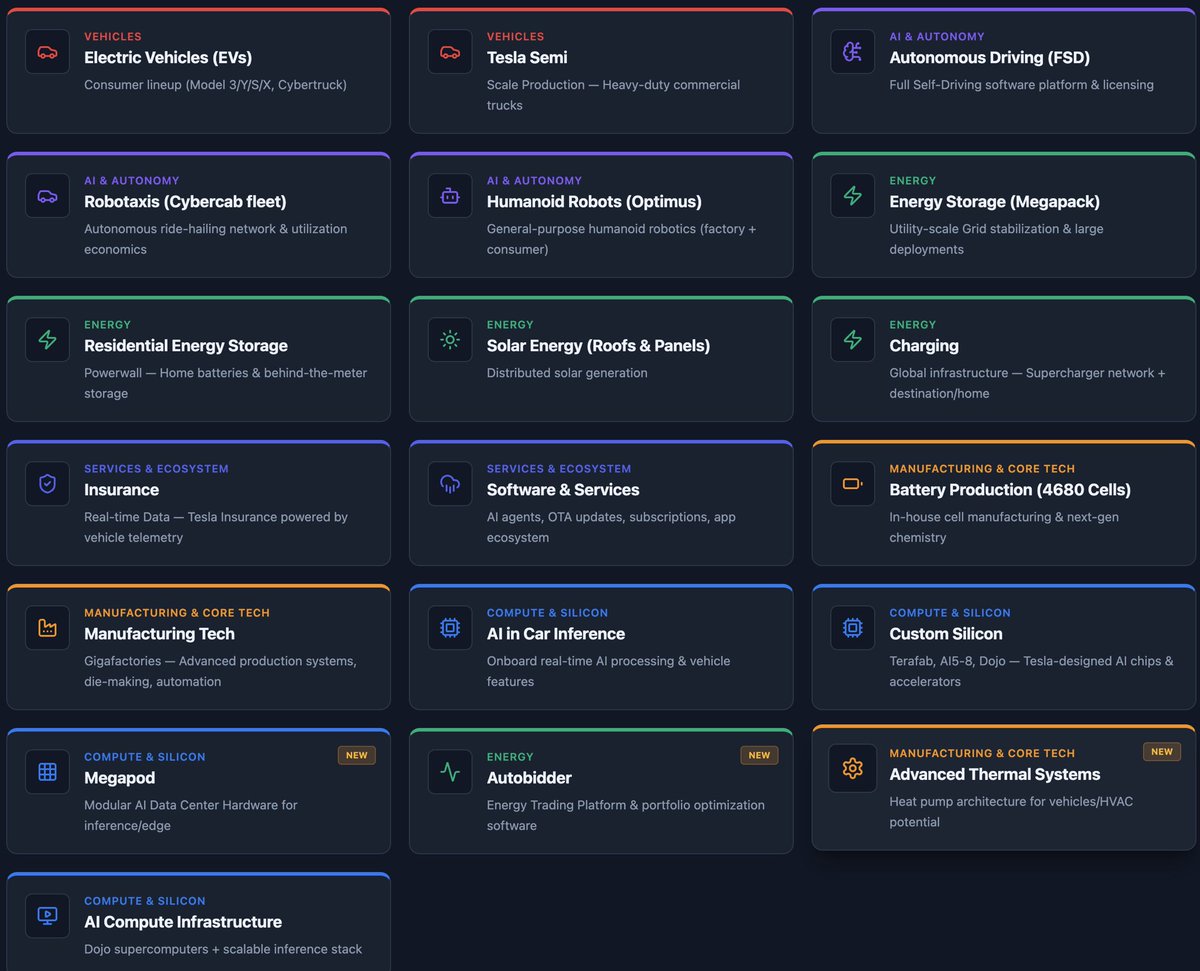Click the chip icon on Custom Silicon card
The image size is (1200, 971).
tap(853, 628)
